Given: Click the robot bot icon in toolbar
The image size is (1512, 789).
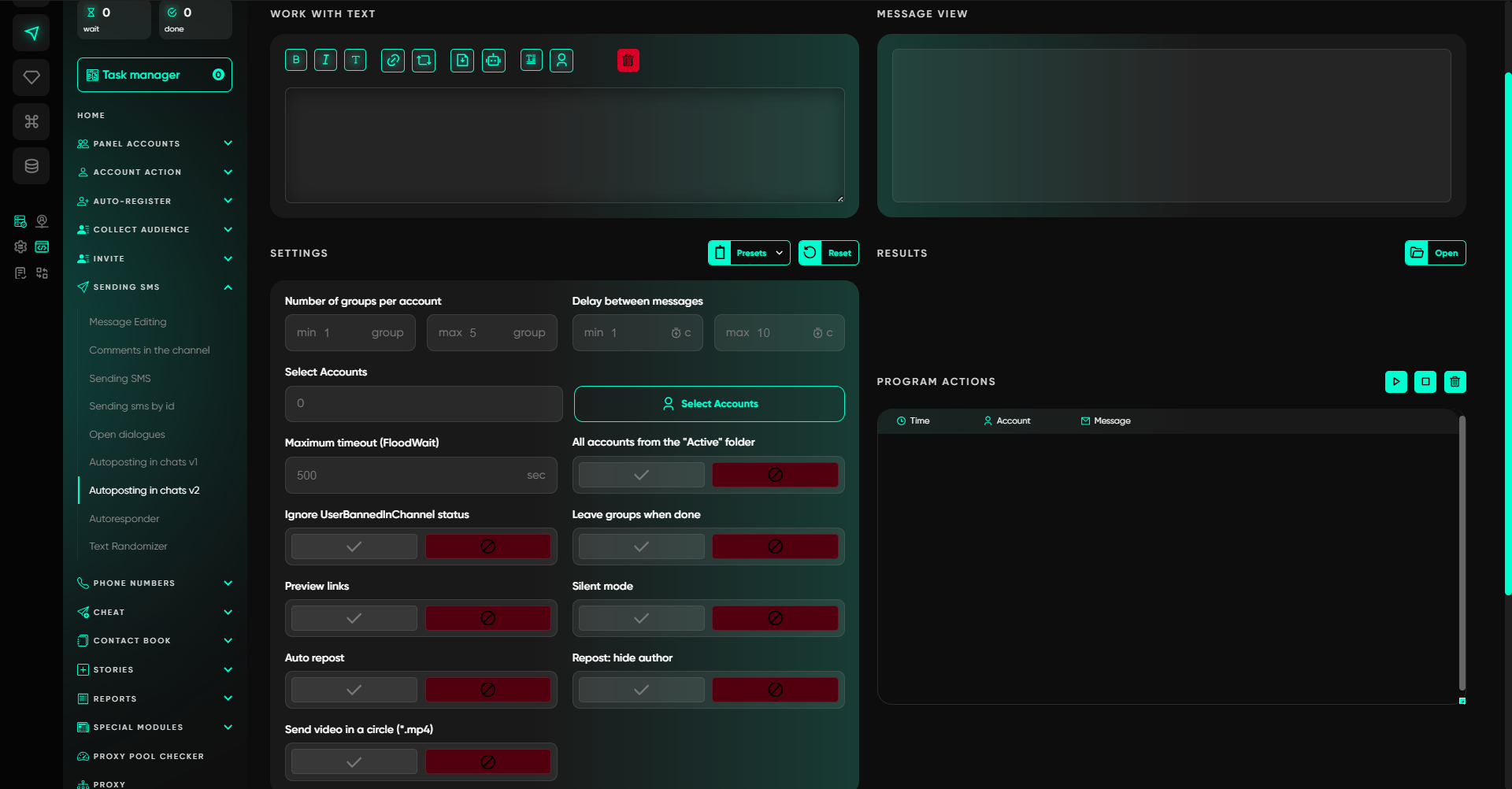Looking at the screenshot, I should pyautogui.click(x=494, y=60).
